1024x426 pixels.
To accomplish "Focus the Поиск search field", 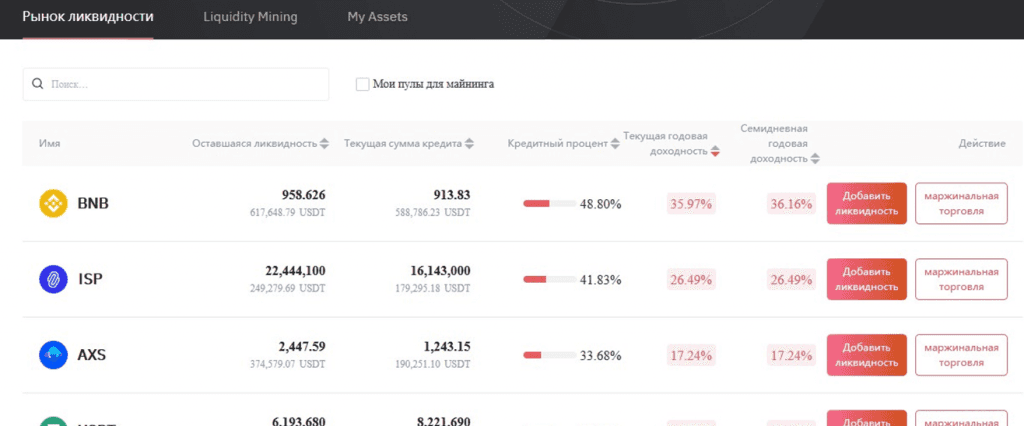I will 176,84.
